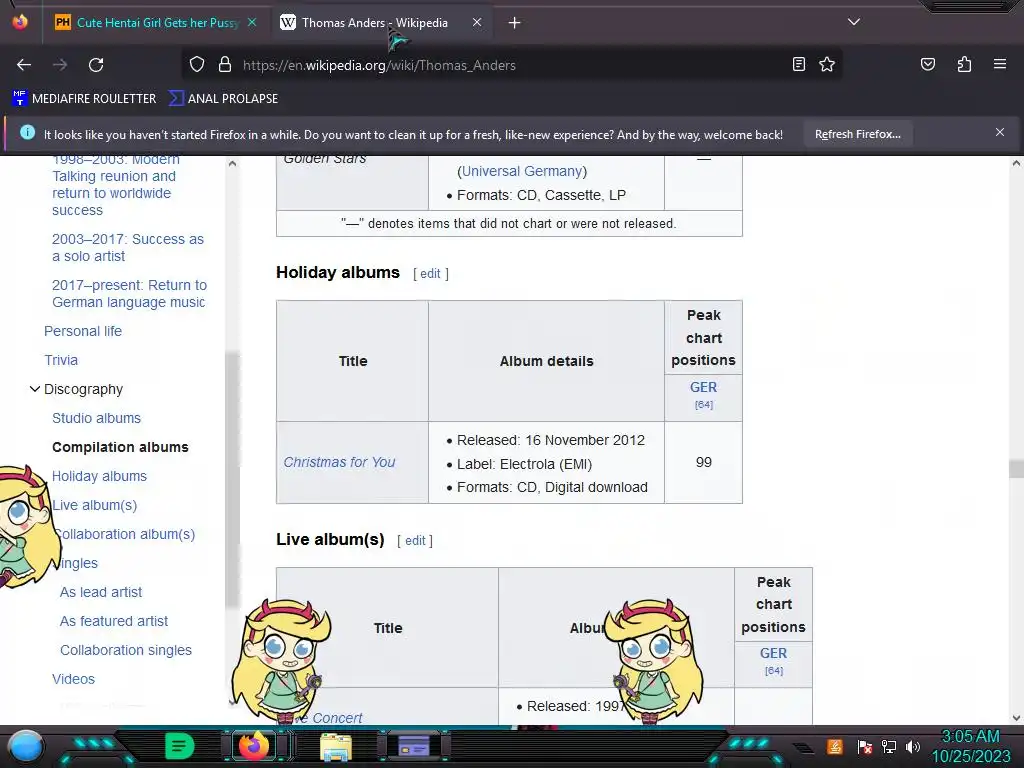The image size is (1024, 768).
Task: Open the volume speaker tray icon
Action: tap(913, 746)
